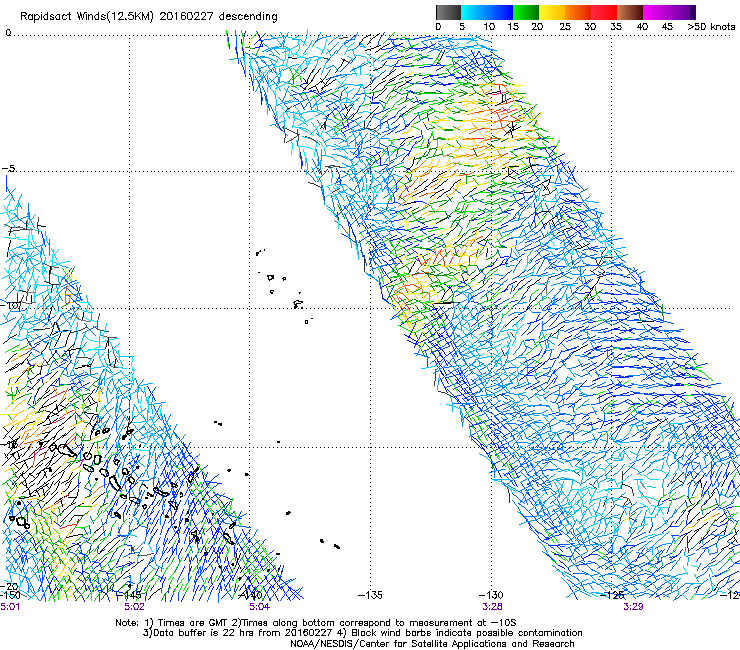740x650 pixels.
Task: Click the 'Note: 1) Times are GMT' footnote line
Action: (x=315, y=623)
